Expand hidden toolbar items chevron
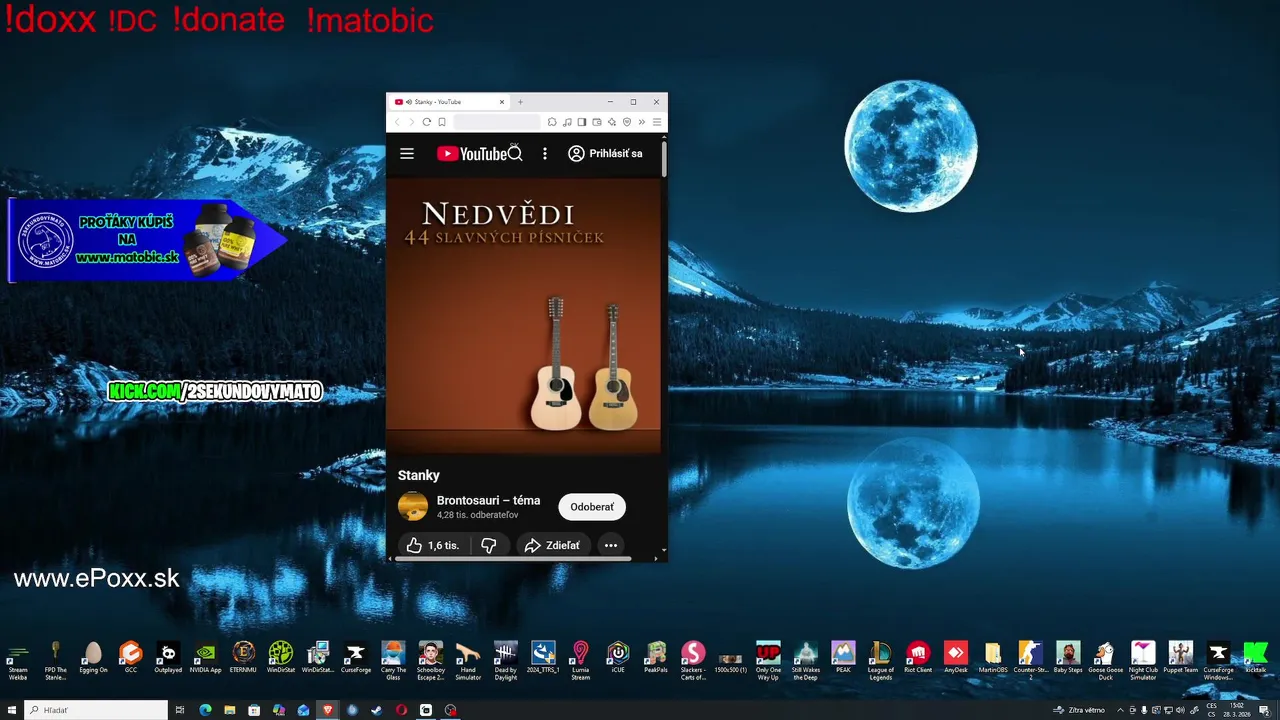 [x=642, y=122]
